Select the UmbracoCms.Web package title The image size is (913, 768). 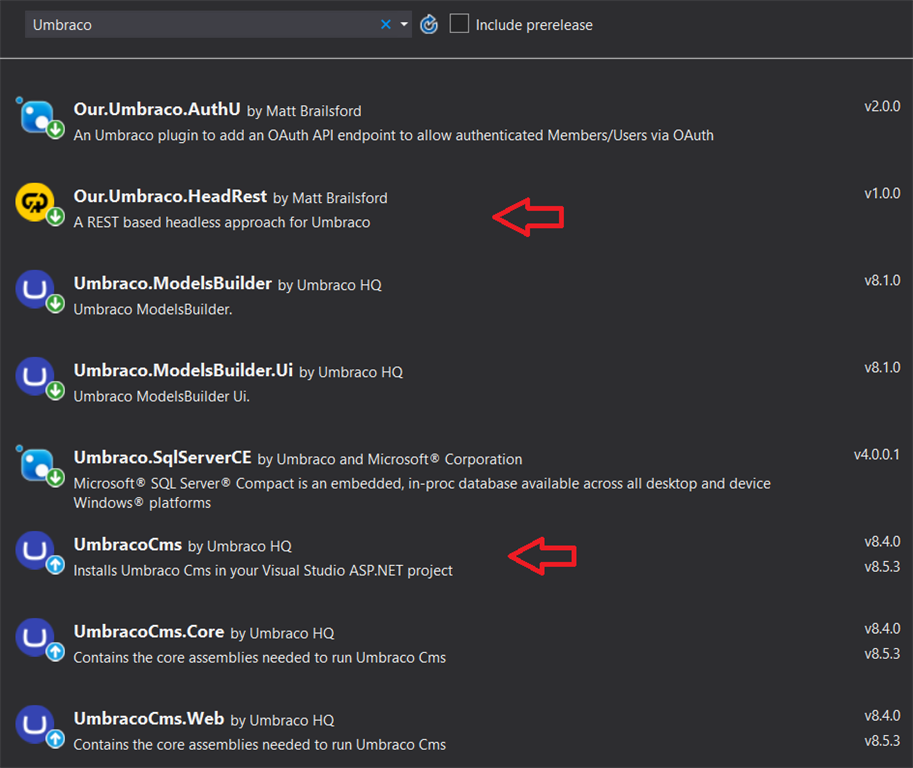point(148,719)
